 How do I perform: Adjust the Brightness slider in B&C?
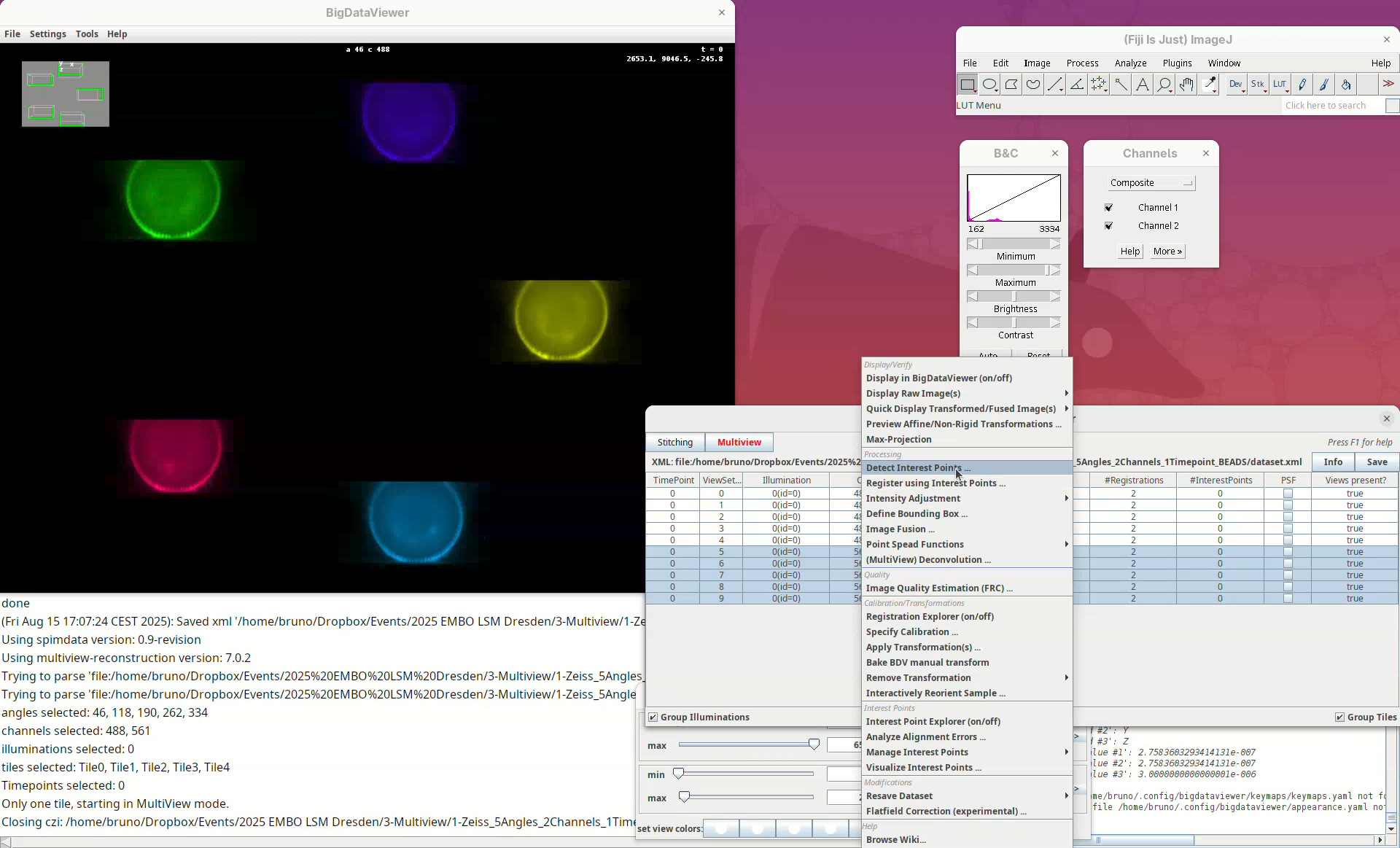point(1014,297)
